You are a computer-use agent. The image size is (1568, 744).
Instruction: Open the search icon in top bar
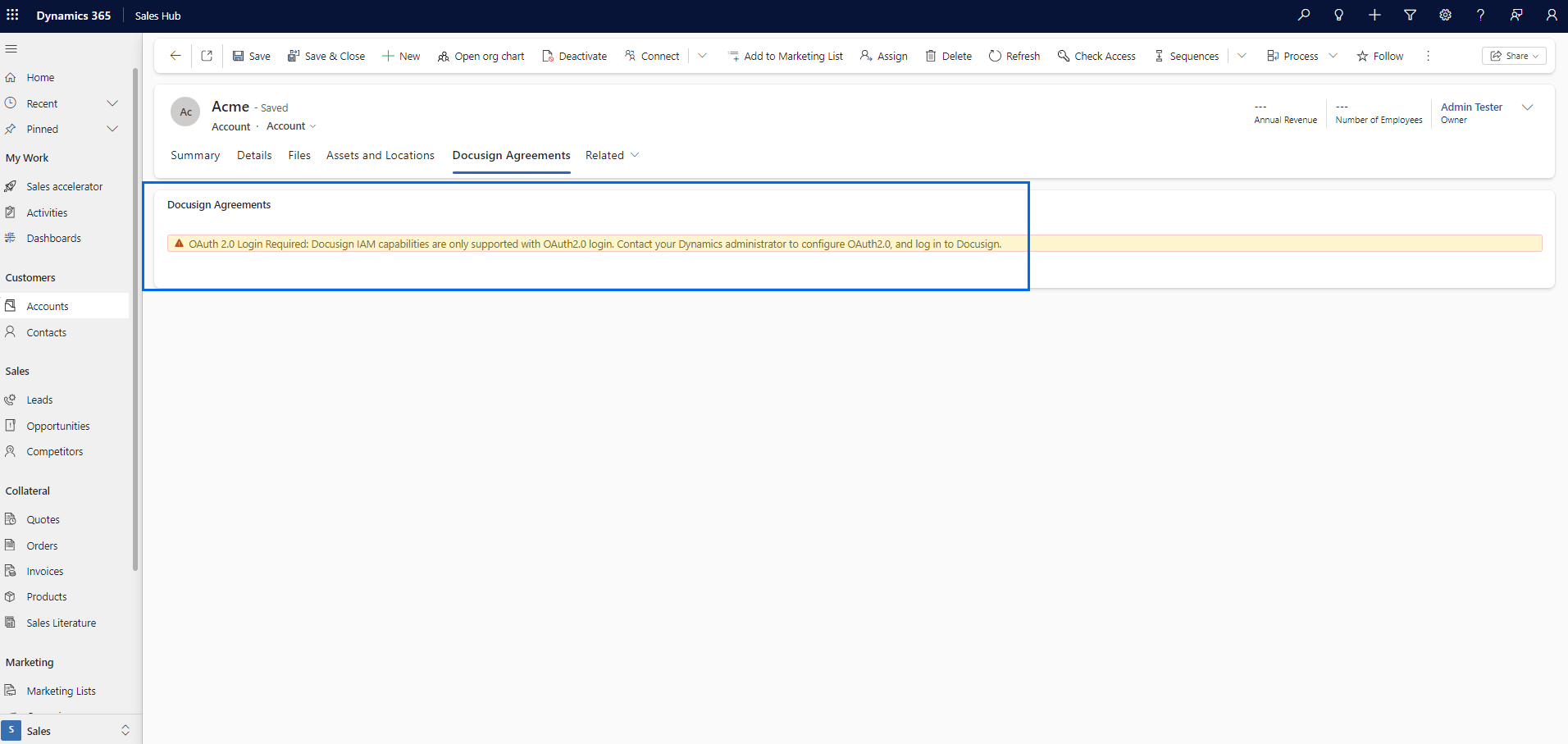[x=1303, y=15]
